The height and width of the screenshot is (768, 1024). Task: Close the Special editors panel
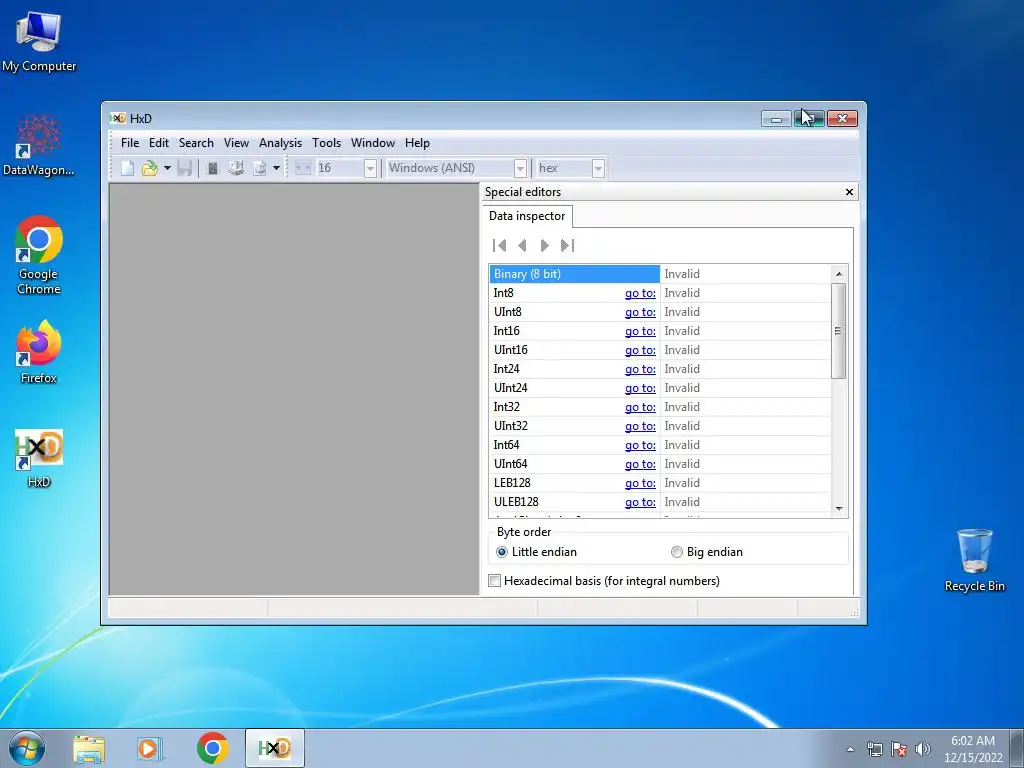(x=849, y=192)
